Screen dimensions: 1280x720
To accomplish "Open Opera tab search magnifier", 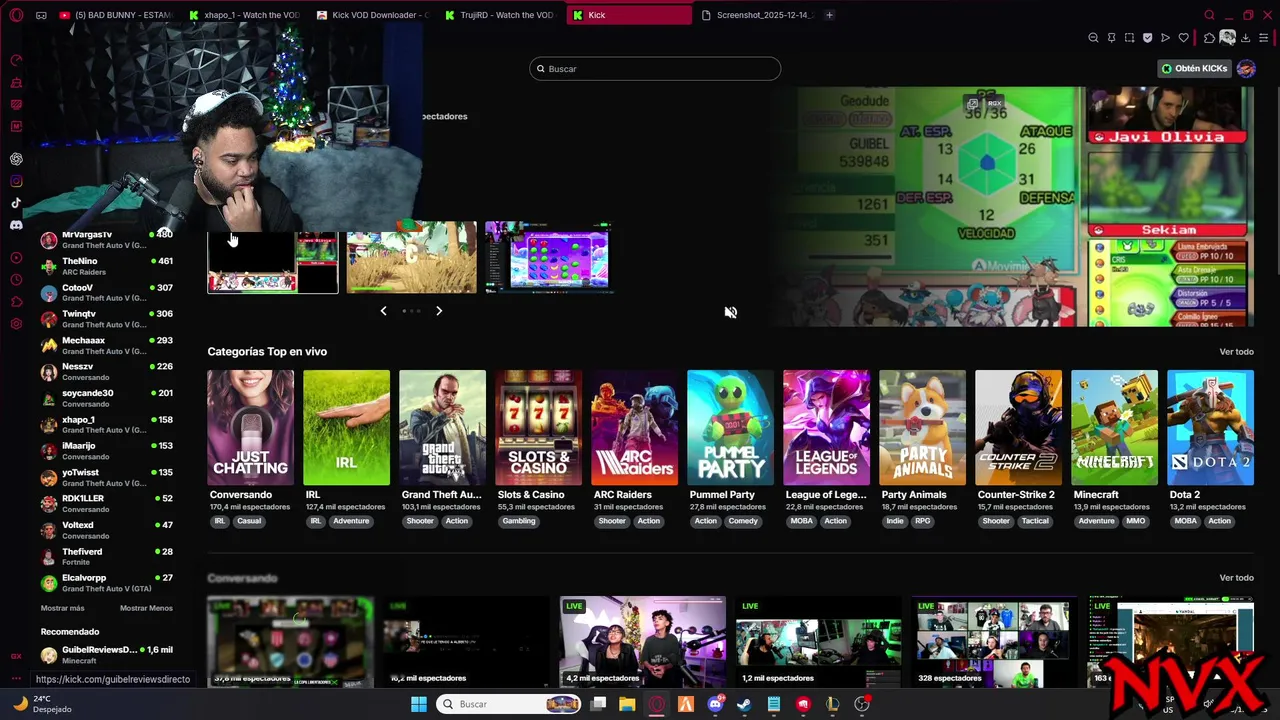I will [1209, 15].
